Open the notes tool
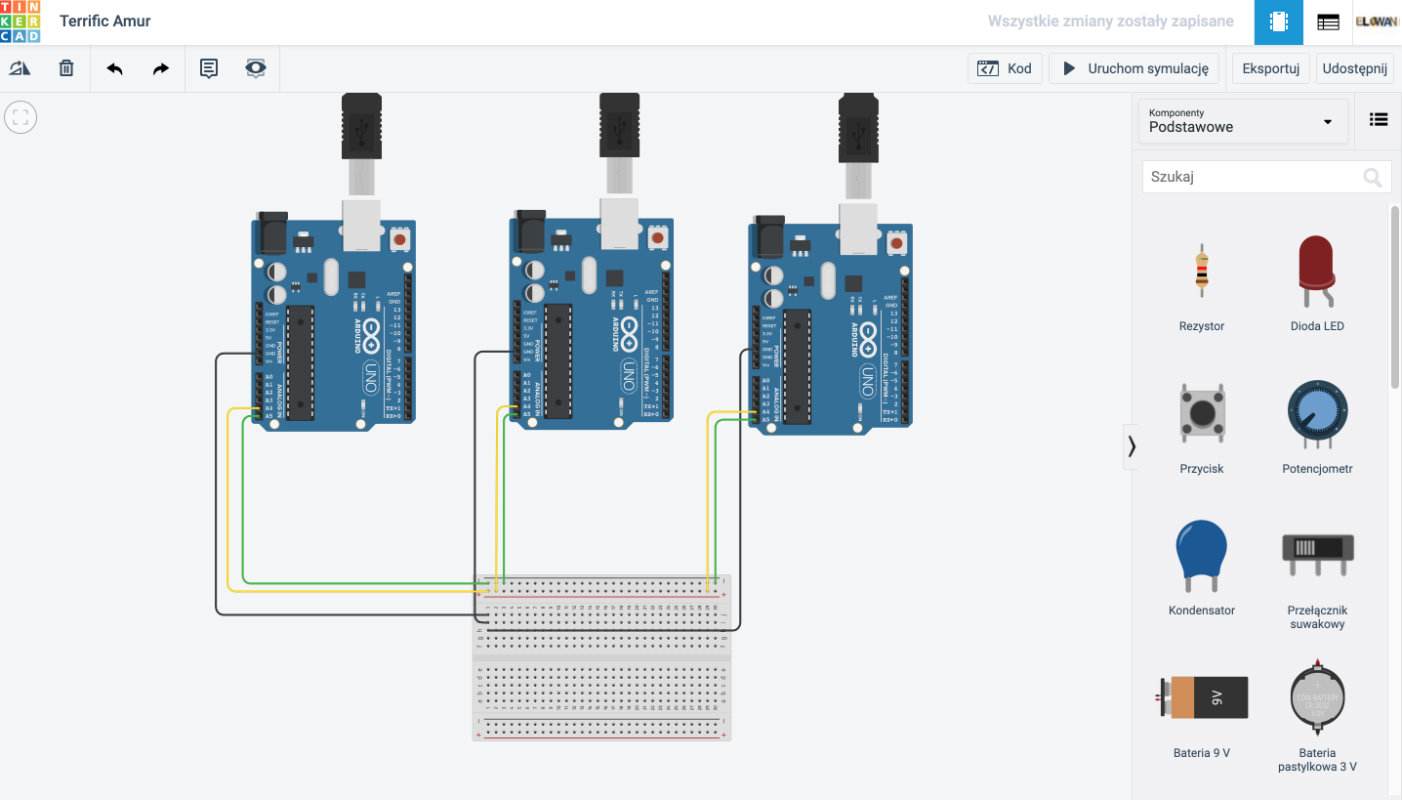Screen dimensions: 1402x800 [x=209, y=68]
